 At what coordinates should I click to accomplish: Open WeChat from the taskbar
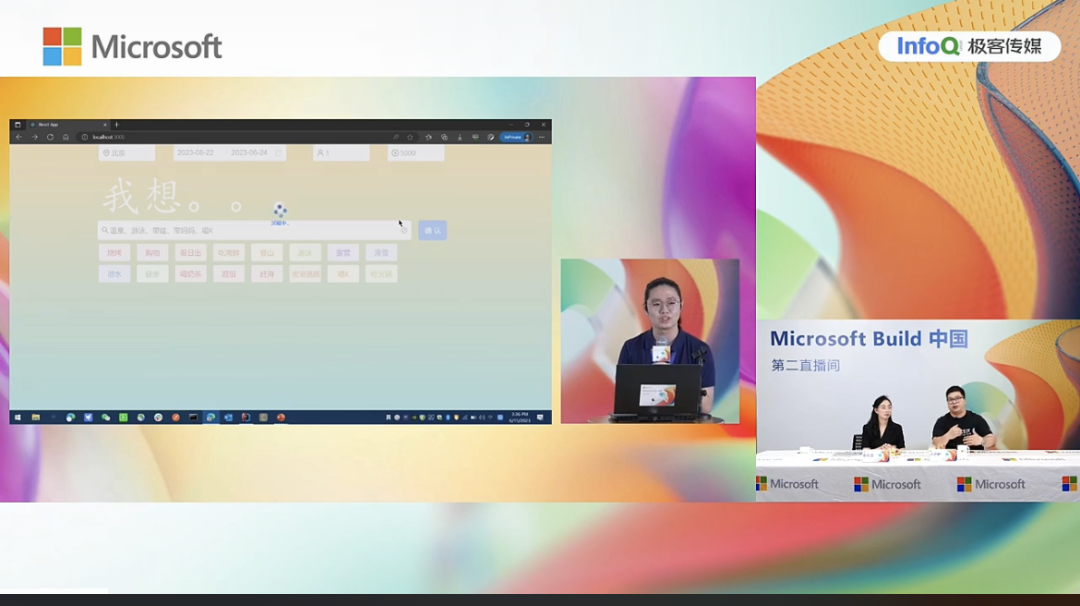105,417
